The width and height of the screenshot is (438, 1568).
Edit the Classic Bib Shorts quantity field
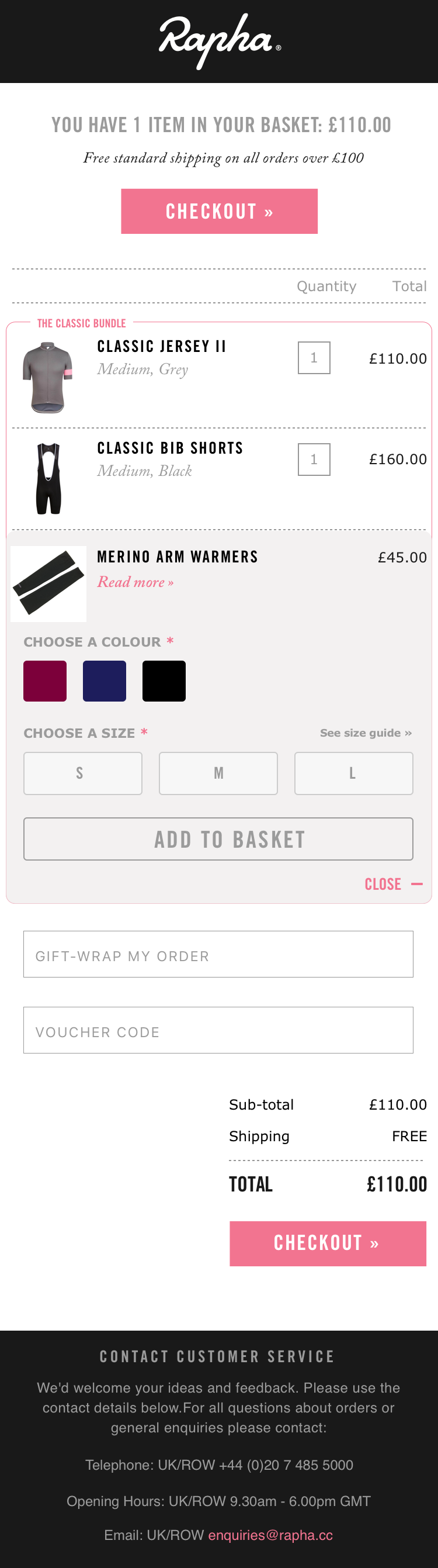pos(314,460)
